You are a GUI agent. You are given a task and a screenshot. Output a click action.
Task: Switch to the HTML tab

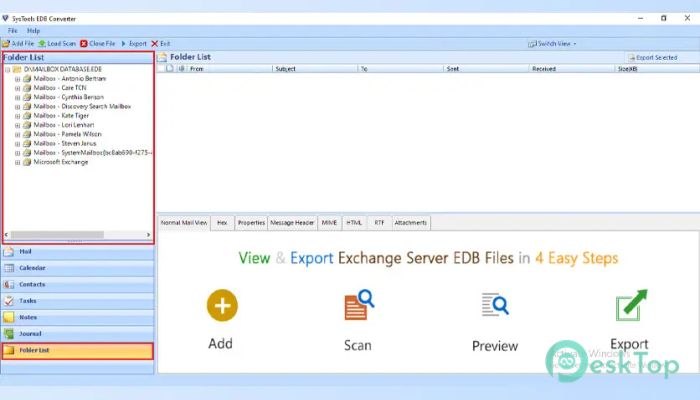tap(354, 223)
